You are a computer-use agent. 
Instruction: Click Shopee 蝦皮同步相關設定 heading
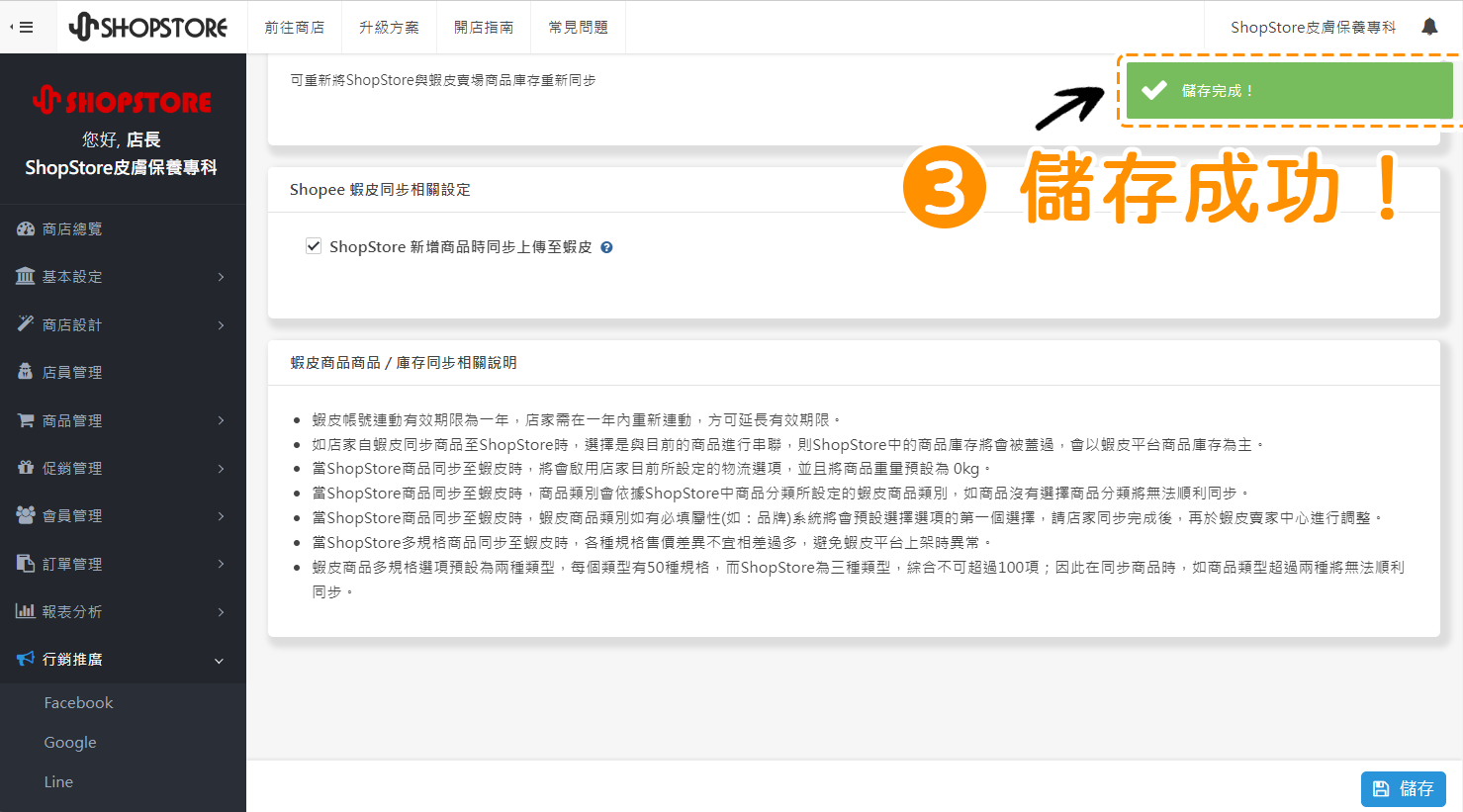click(380, 189)
